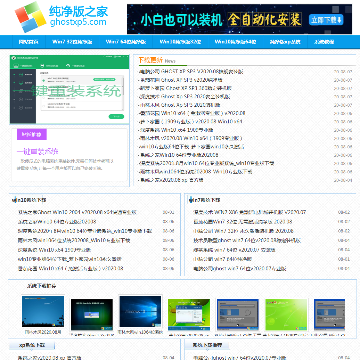This screenshot has height=360, width=360.
Task: Open the purple 一键重装系统 heading link
Action: (x=38, y=152)
